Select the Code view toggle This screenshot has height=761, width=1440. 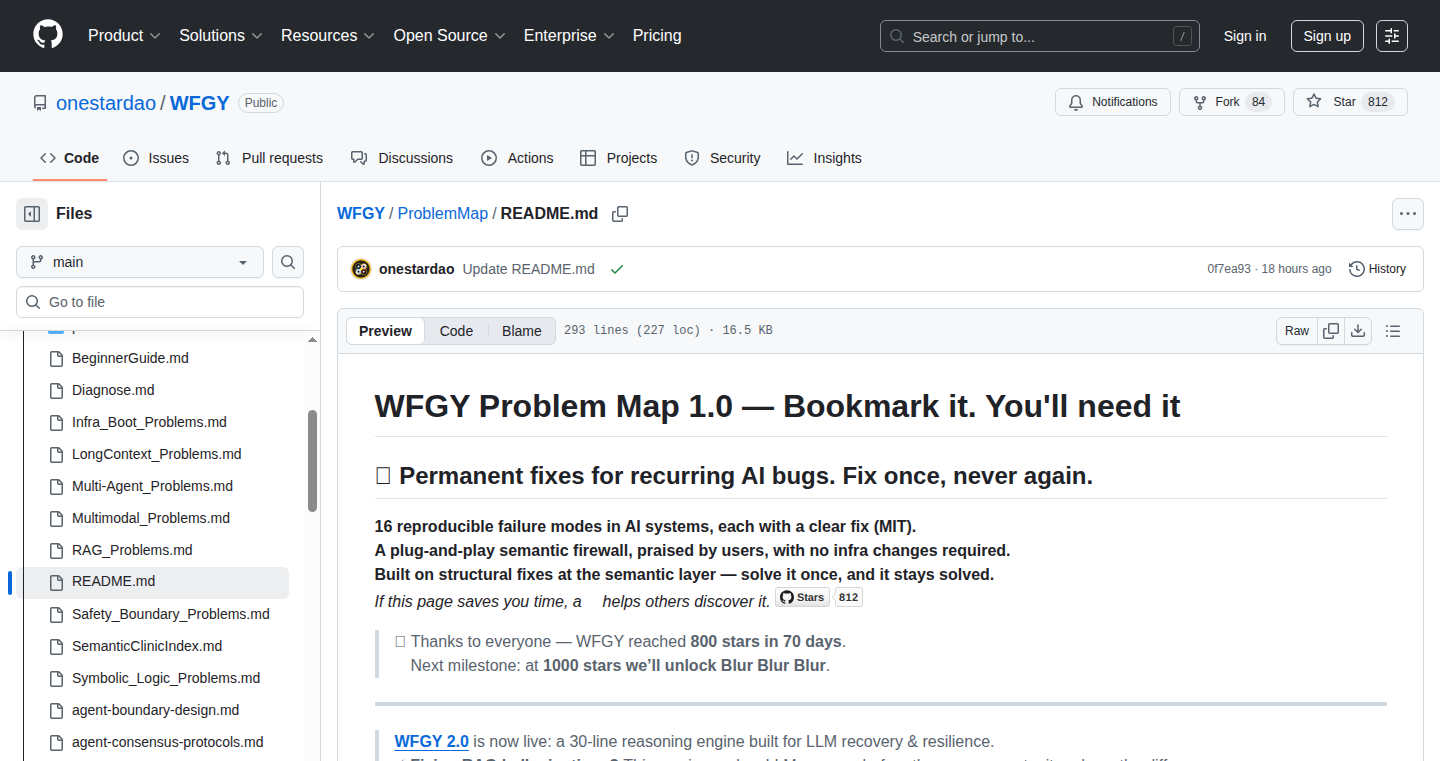456,331
